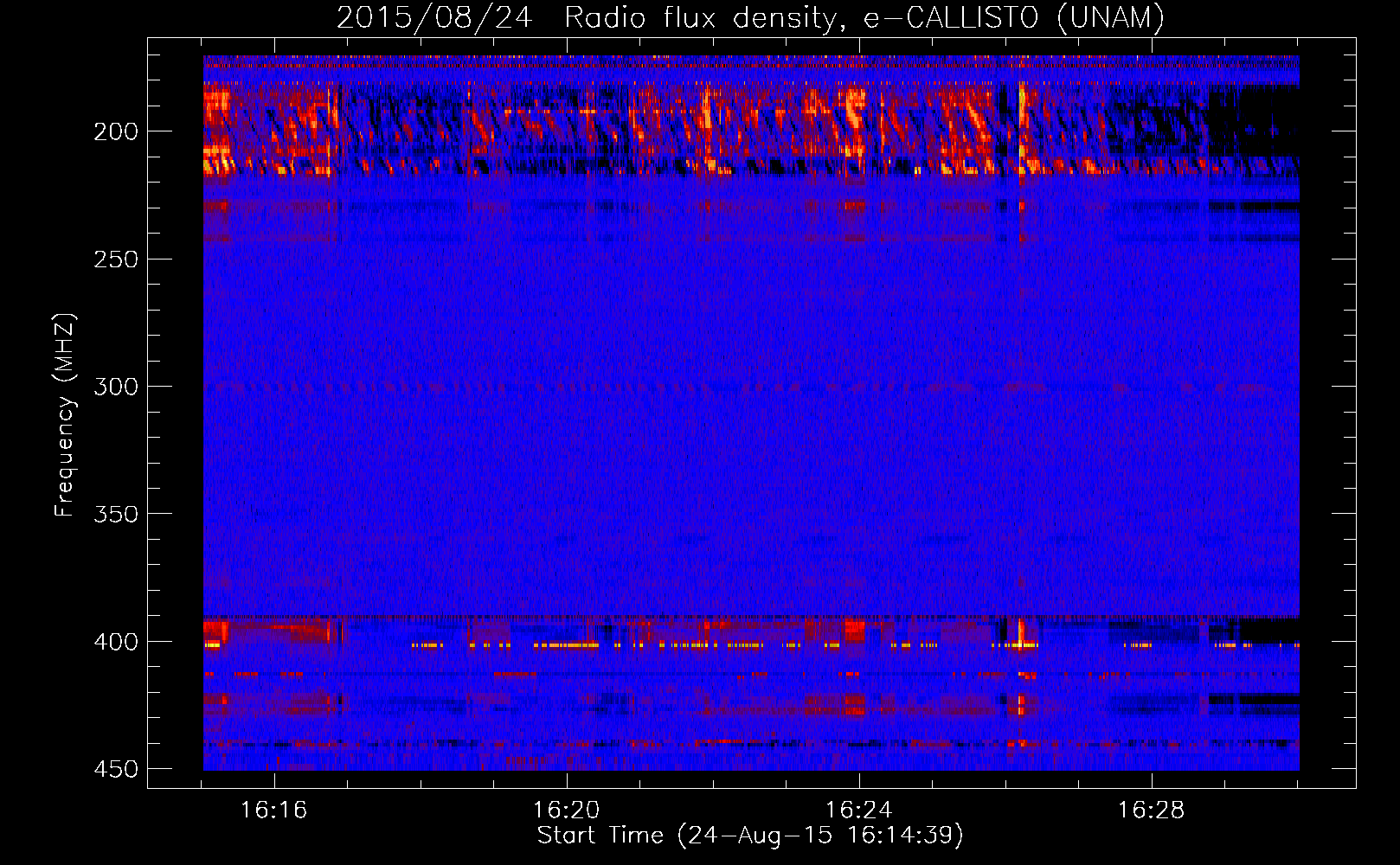Click the 300 frequency tick label

pos(115,387)
